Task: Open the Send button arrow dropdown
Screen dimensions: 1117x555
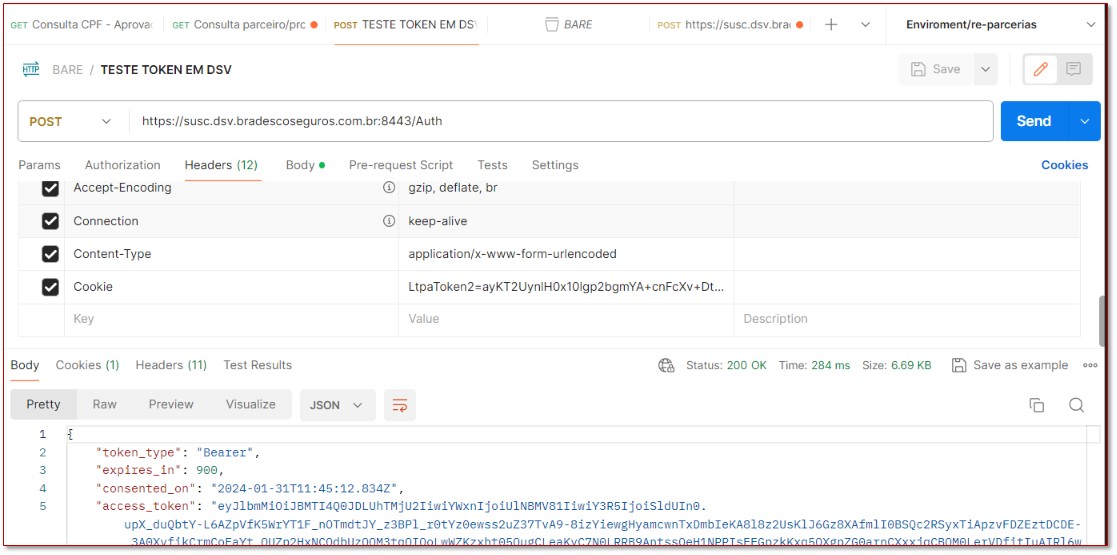Action: (x=1084, y=121)
